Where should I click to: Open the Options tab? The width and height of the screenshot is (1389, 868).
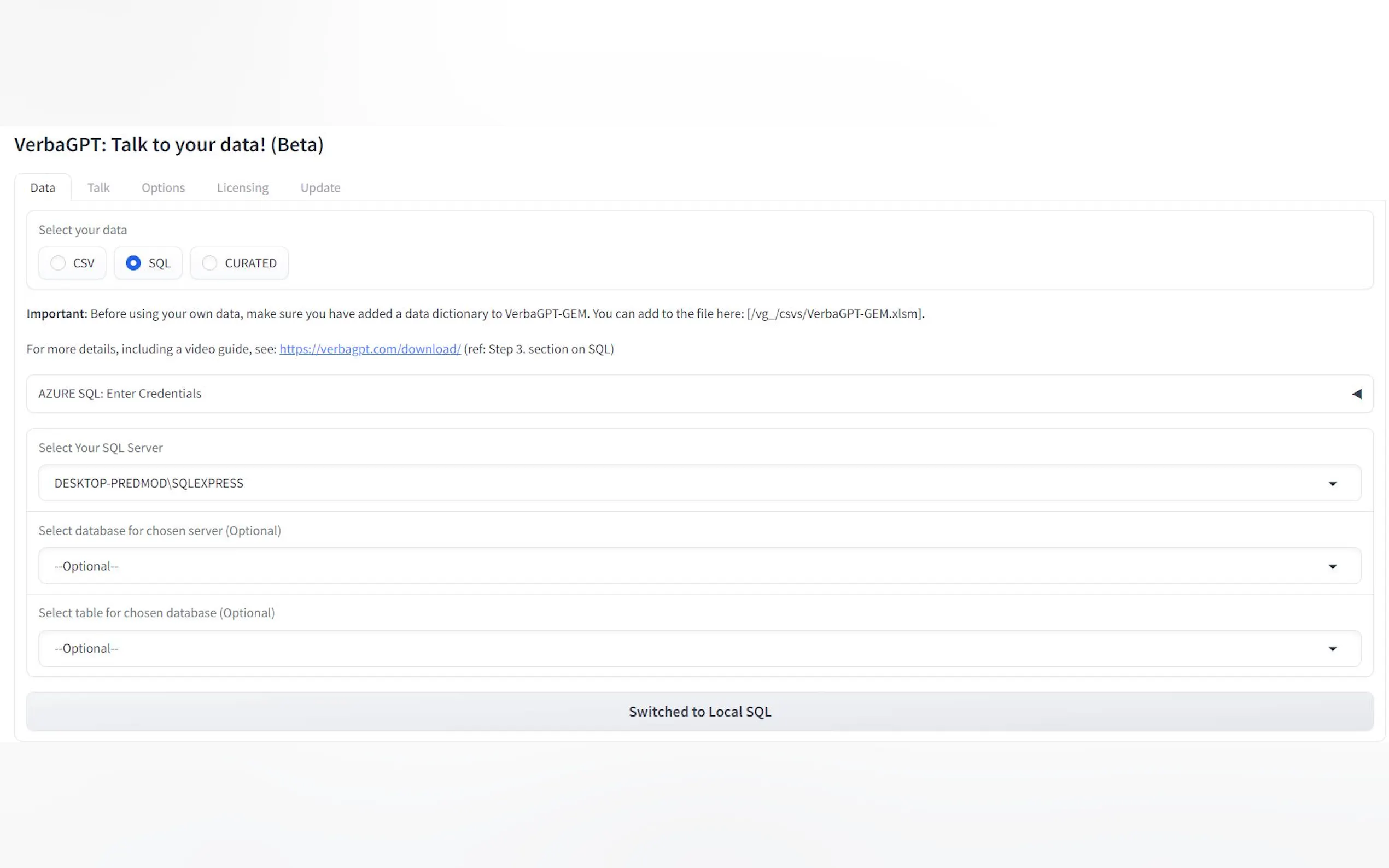point(163,187)
